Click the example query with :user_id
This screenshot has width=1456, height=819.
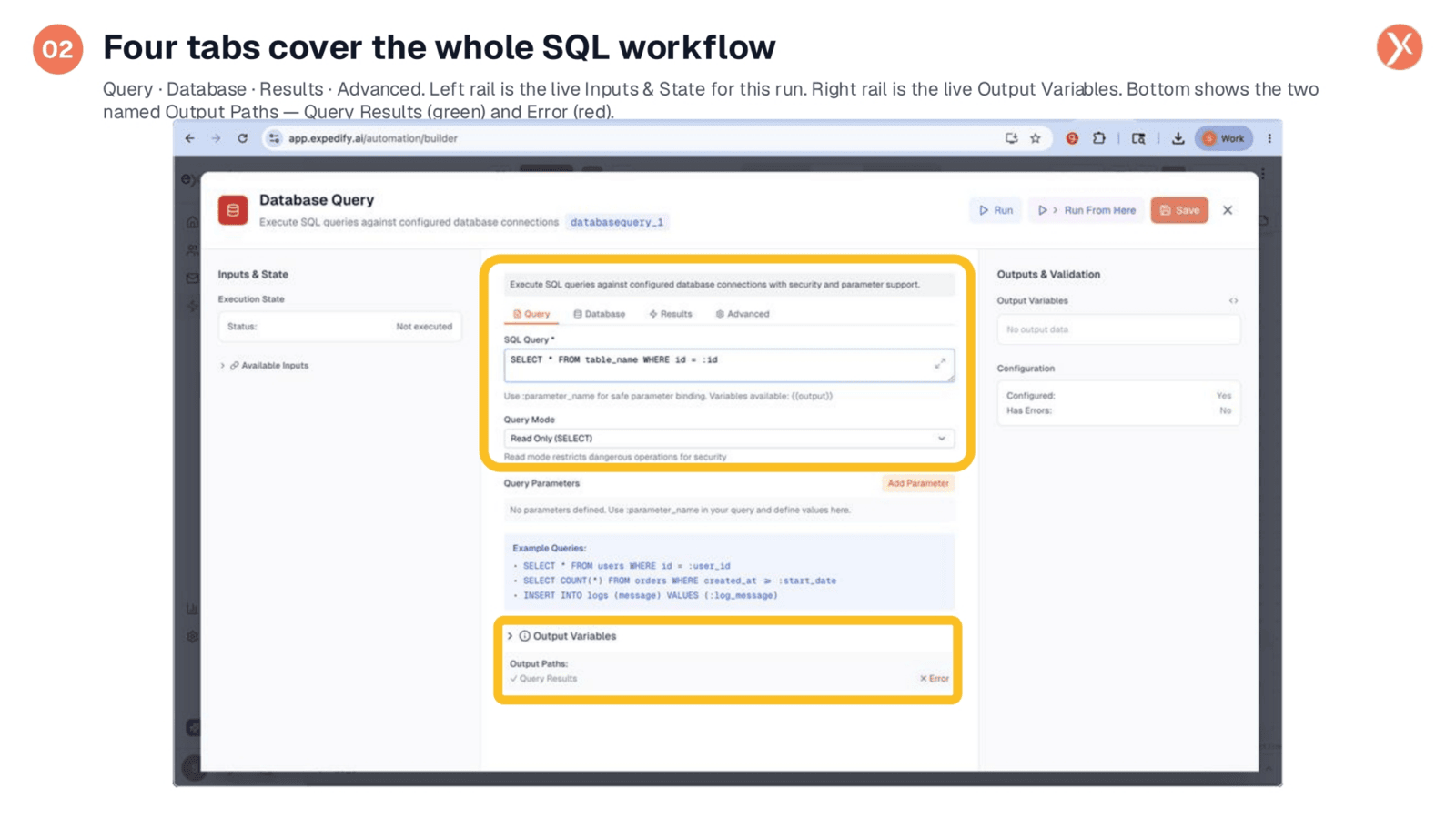click(x=626, y=566)
